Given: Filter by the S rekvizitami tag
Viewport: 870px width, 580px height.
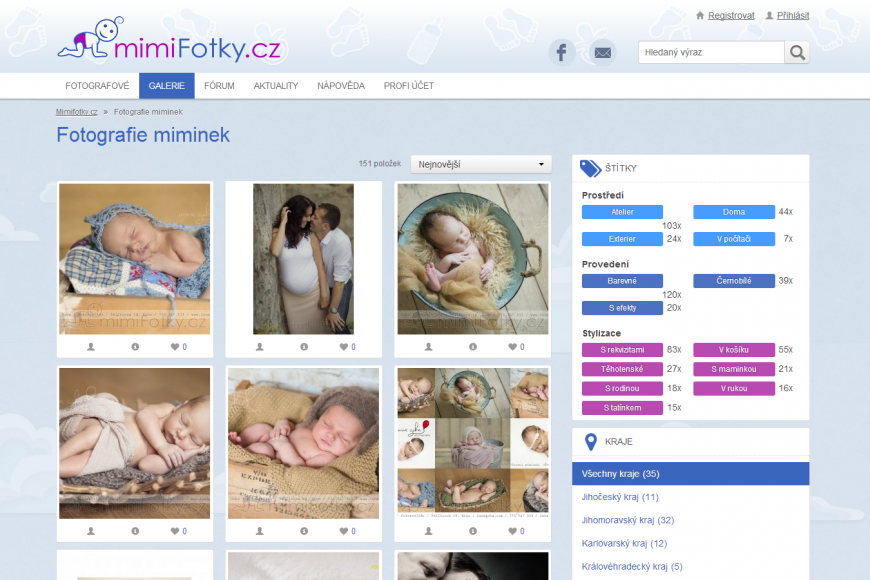Looking at the screenshot, I should point(622,350).
